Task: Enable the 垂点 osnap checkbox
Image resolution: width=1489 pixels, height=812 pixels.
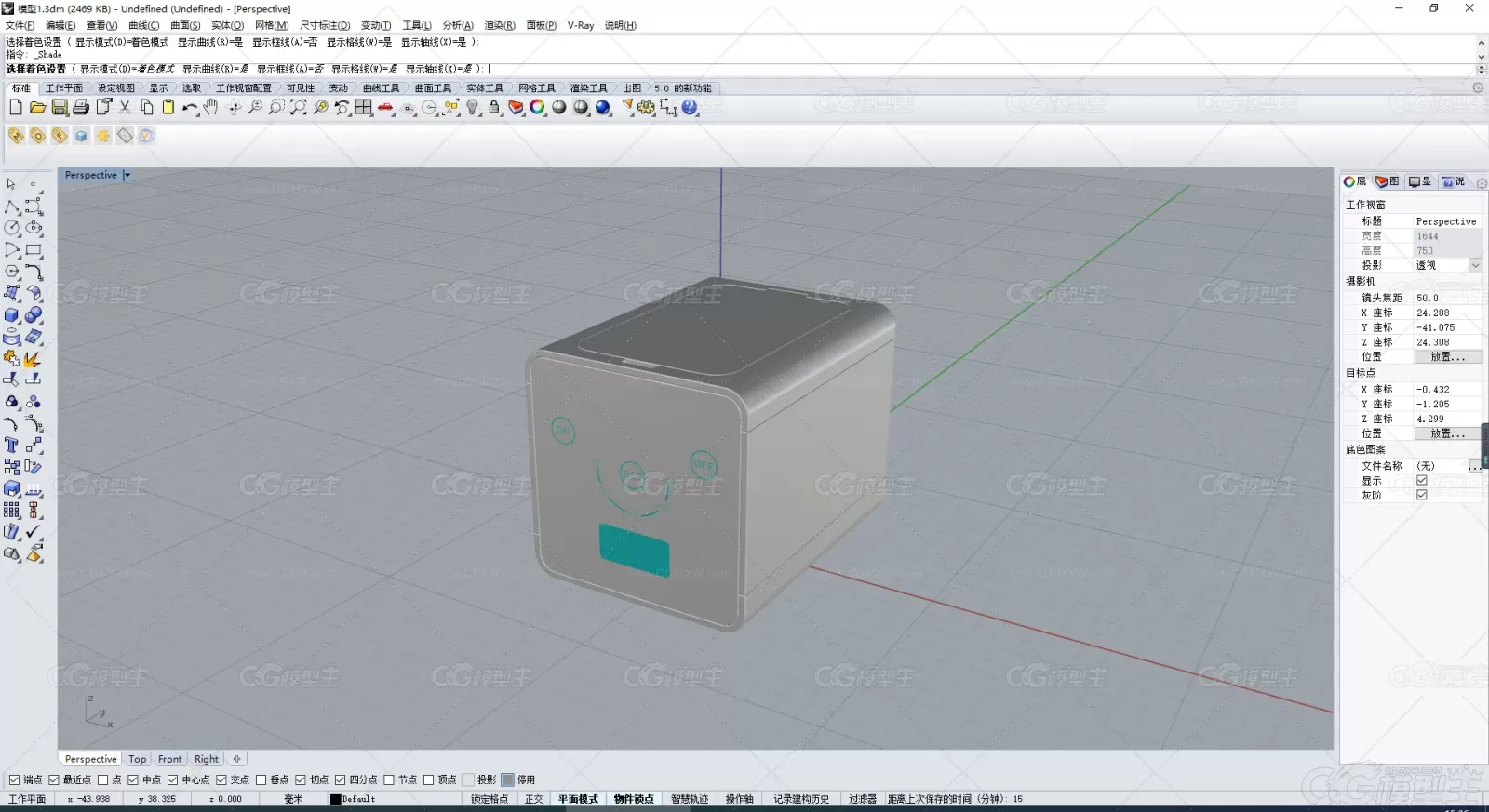Action: 262,780
